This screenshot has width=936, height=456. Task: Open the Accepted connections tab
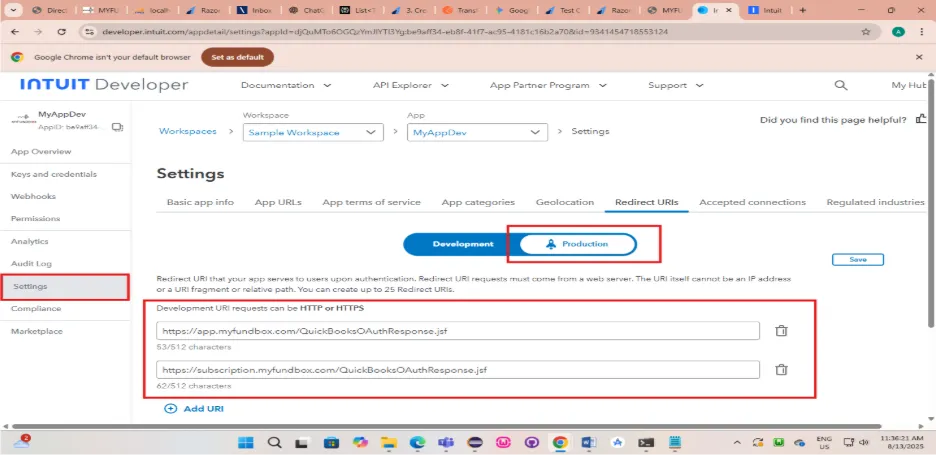click(752, 202)
